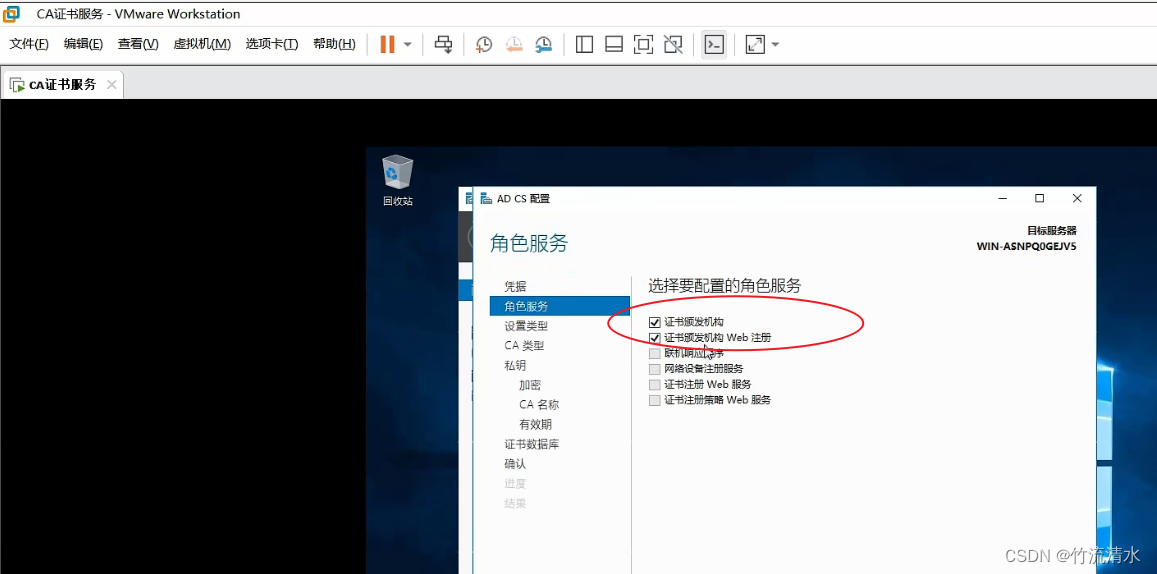Expand the stretch display dropdown arrow

pos(775,44)
